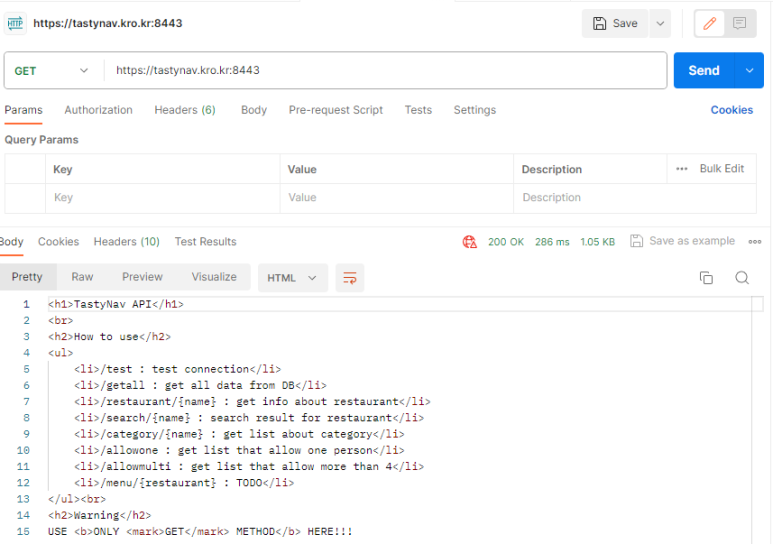
Task: Click the Description input cell
Action: click(635, 198)
